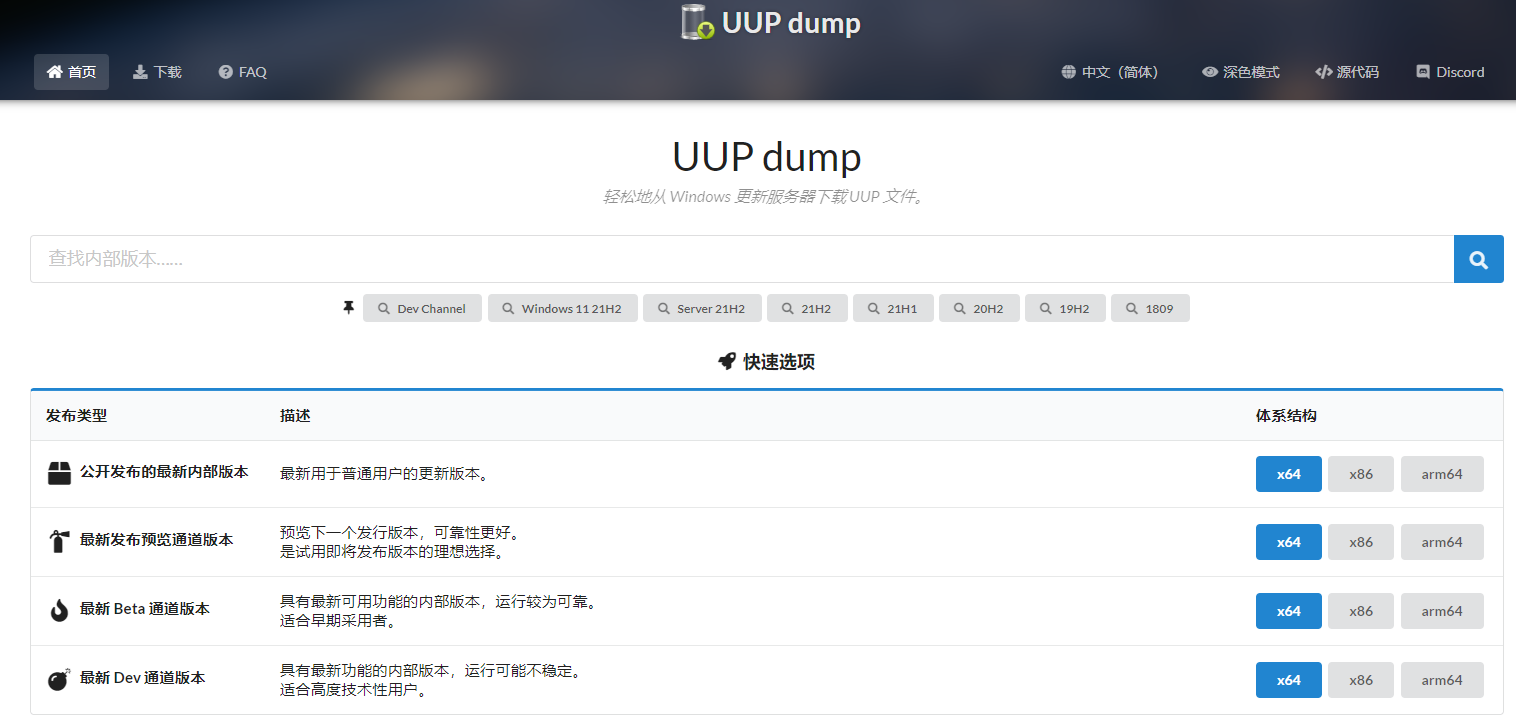Click the 描述 column header
Screen dimensions: 1516x724
point(295,415)
